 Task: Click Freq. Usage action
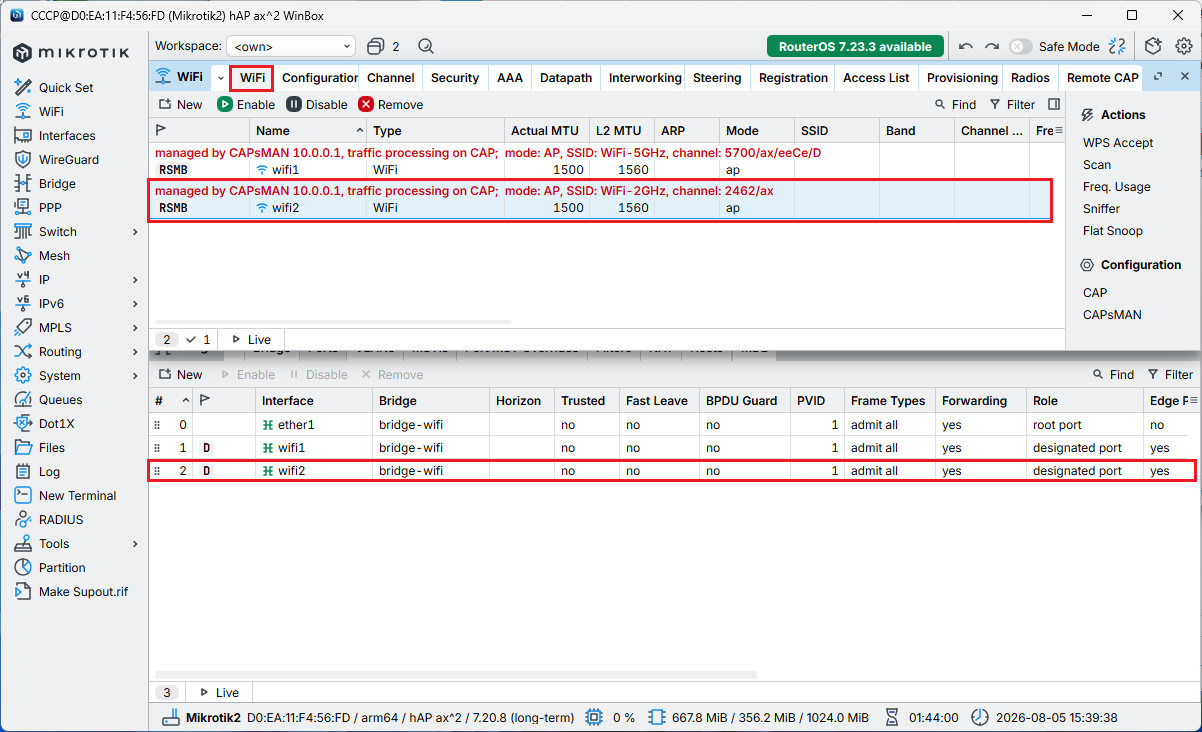(1116, 187)
